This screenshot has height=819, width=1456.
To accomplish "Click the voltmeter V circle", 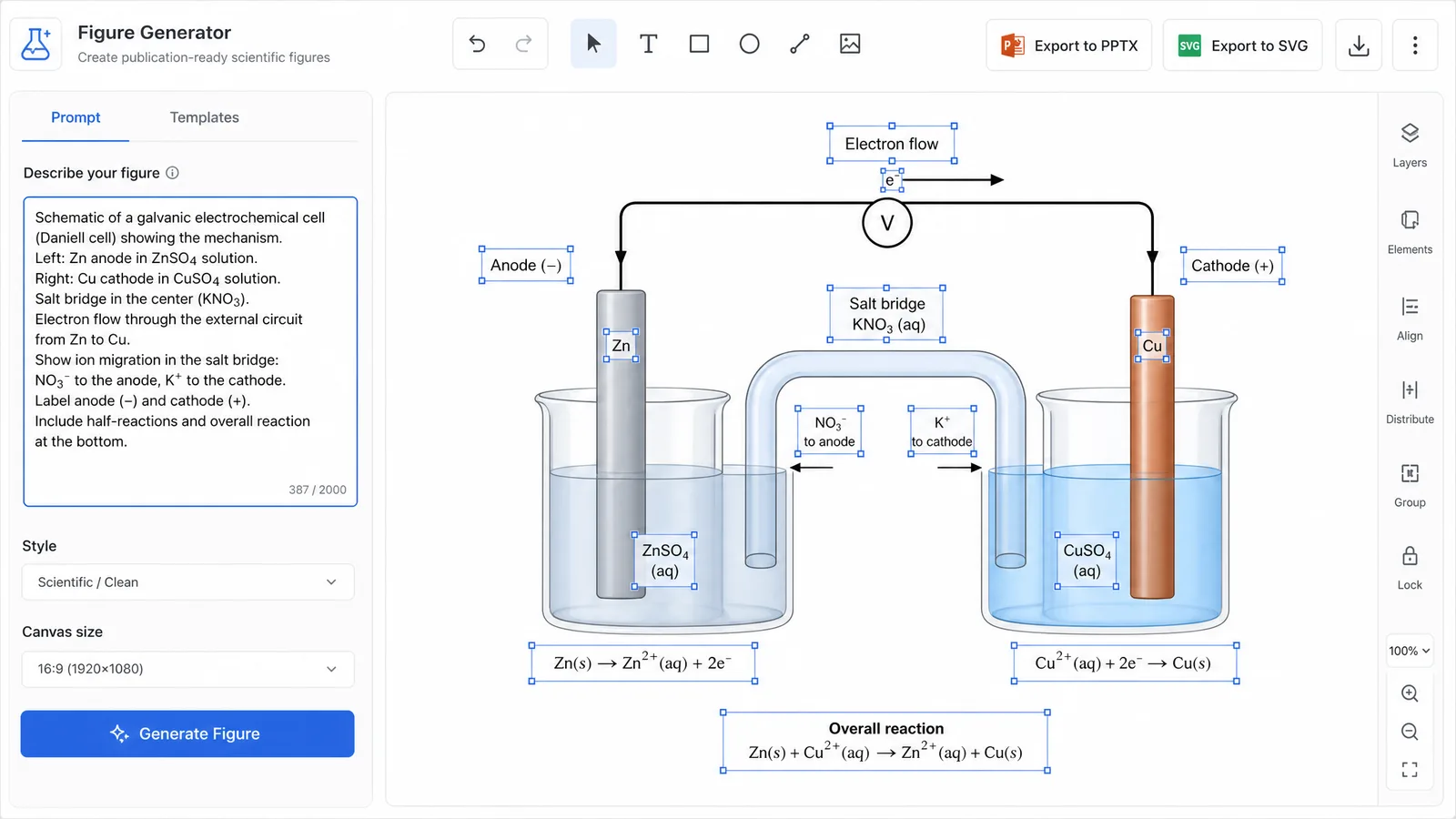I will 887,223.
